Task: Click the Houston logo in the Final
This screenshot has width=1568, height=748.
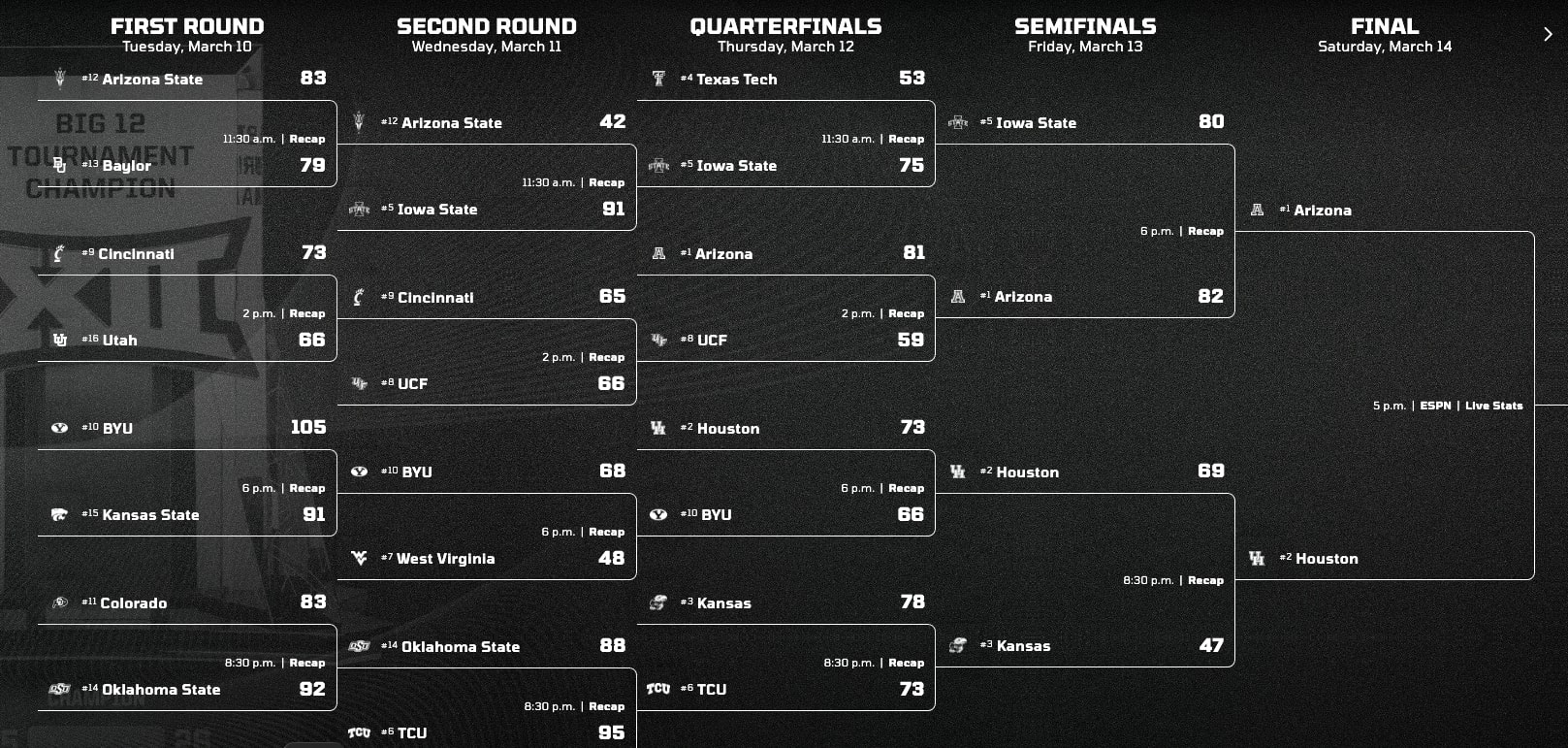Action: coord(1258,559)
